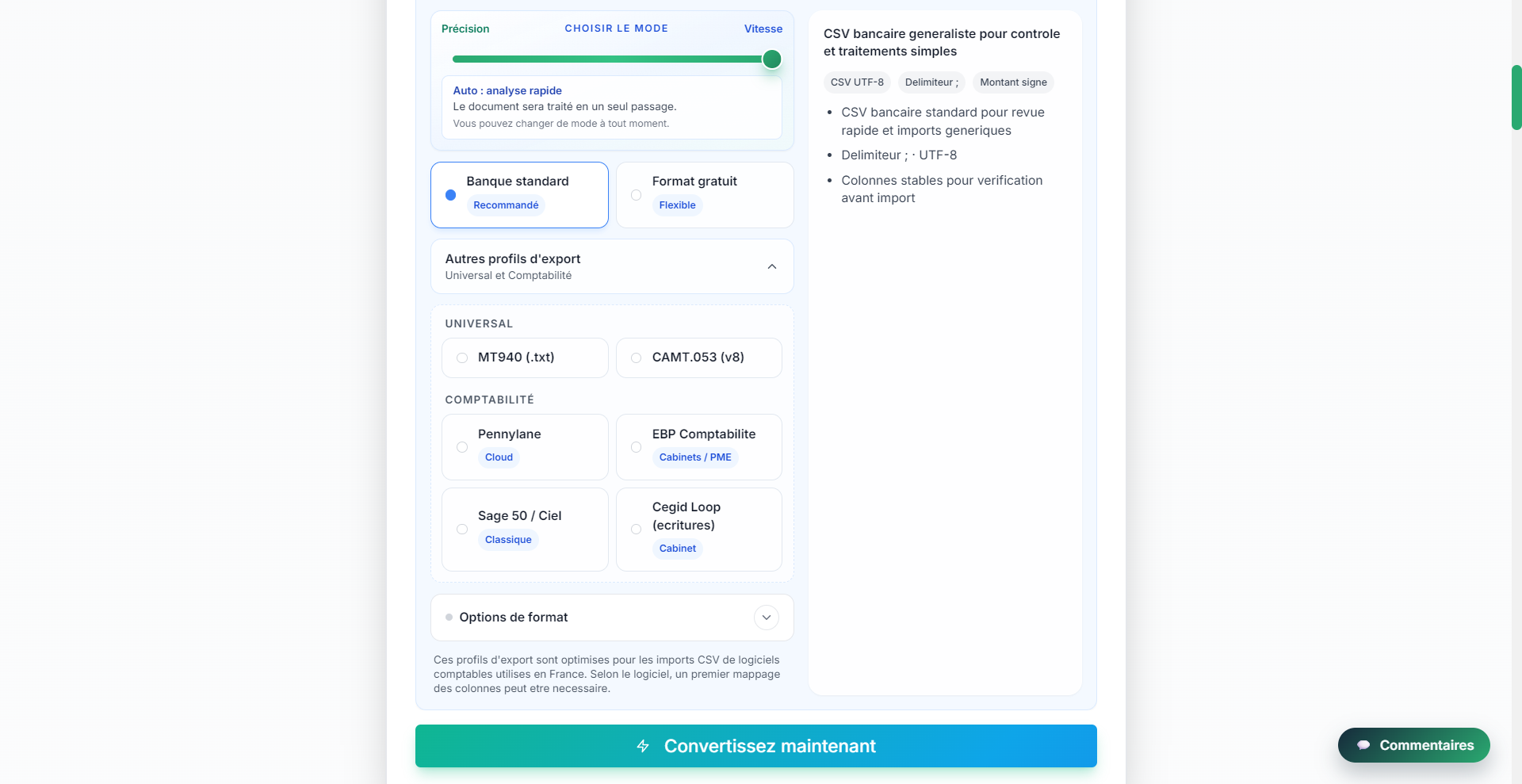Click the green page scrollbar thumb
Image resolution: width=1522 pixels, height=784 pixels.
1516,98
